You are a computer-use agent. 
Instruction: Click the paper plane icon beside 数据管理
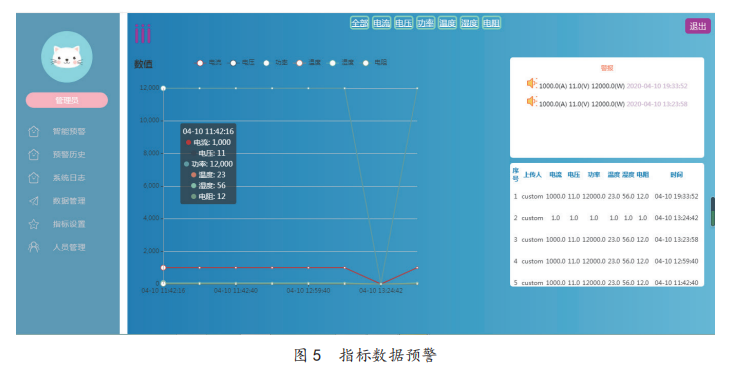[34, 201]
